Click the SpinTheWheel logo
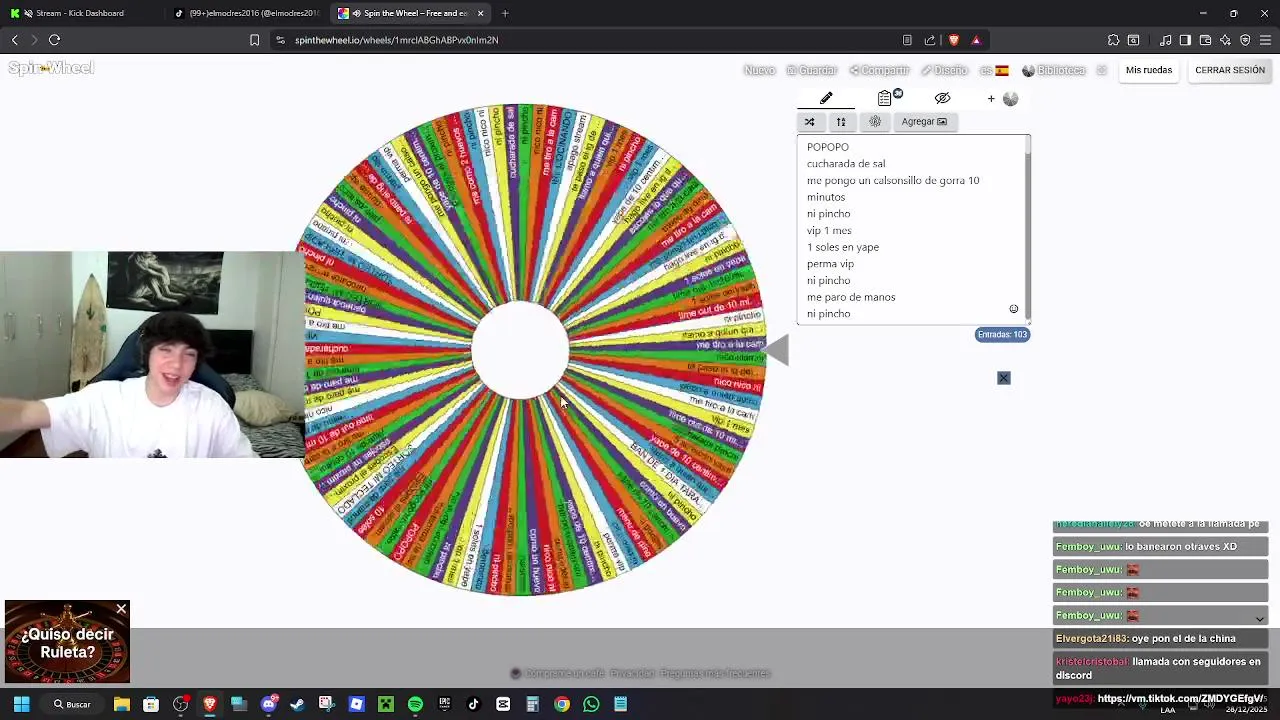The image size is (1280, 720). (51, 68)
